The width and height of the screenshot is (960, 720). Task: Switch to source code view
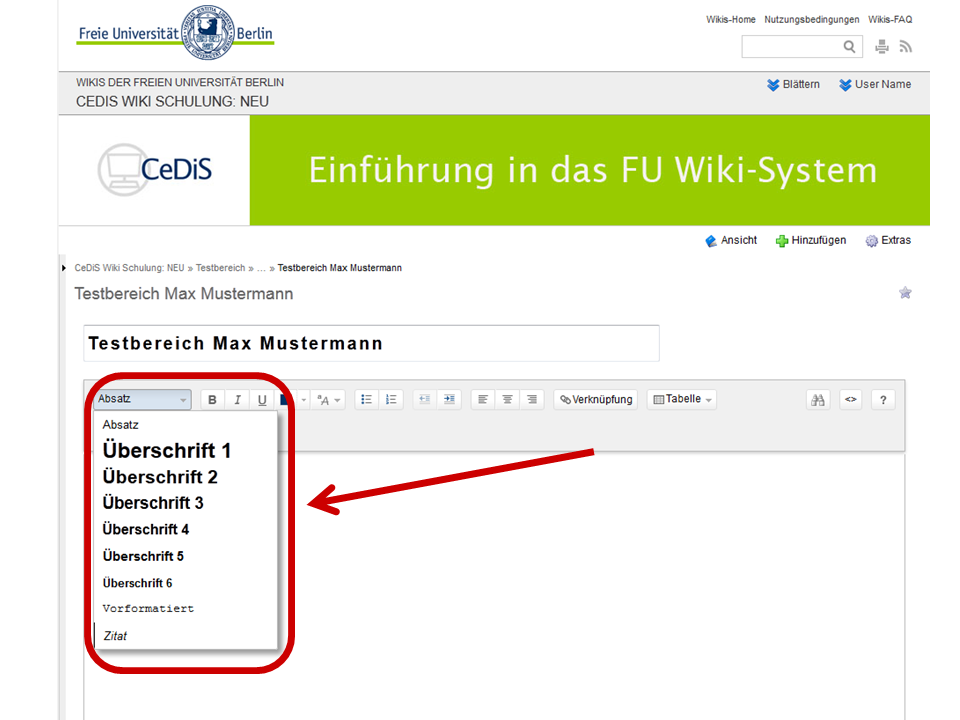(x=850, y=400)
